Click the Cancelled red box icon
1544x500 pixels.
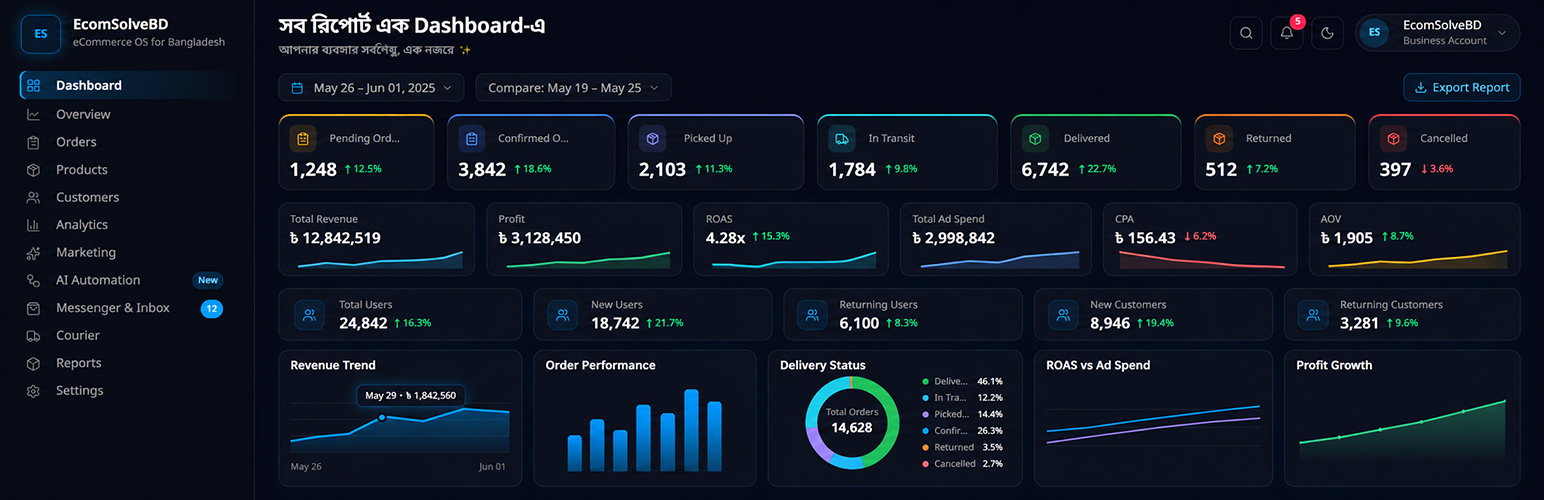point(1393,138)
